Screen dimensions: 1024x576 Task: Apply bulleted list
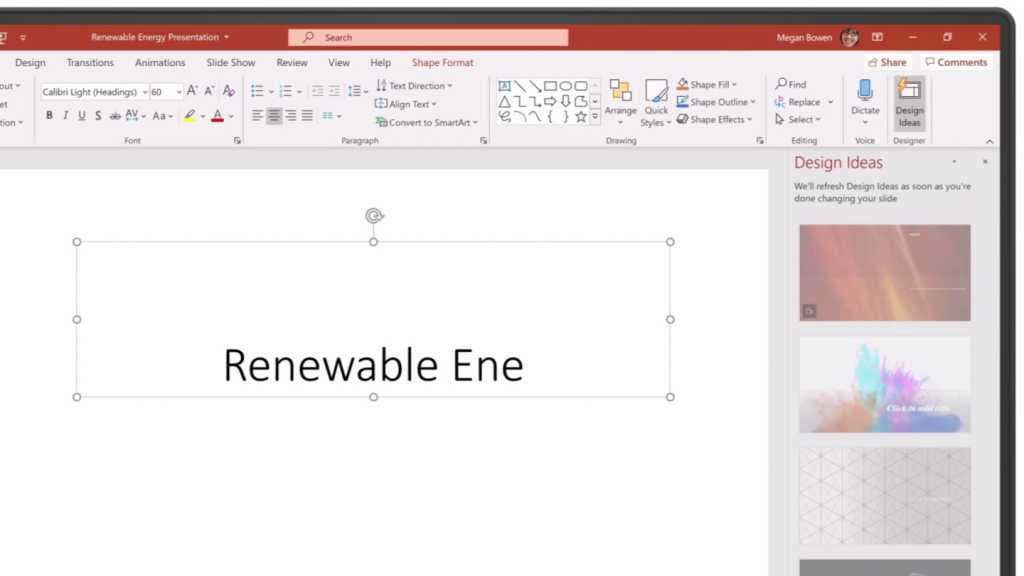point(257,91)
